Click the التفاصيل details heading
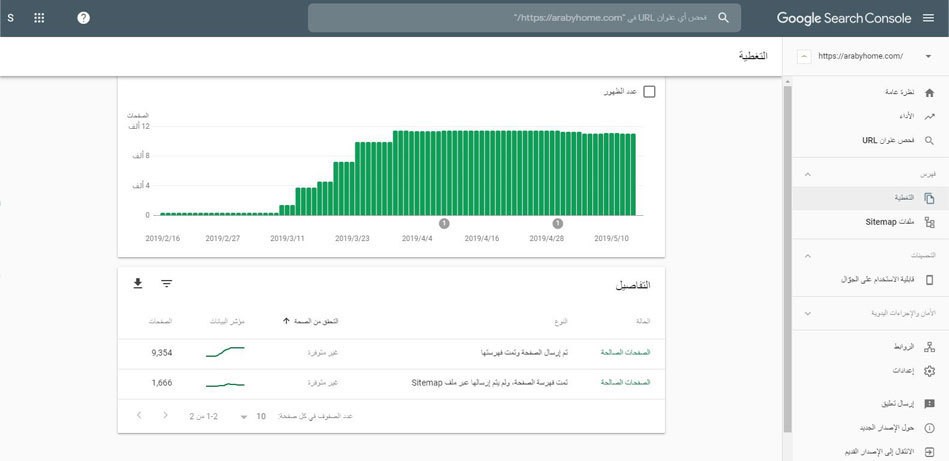Image resolution: width=949 pixels, height=461 pixels. pyautogui.click(x=633, y=284)
